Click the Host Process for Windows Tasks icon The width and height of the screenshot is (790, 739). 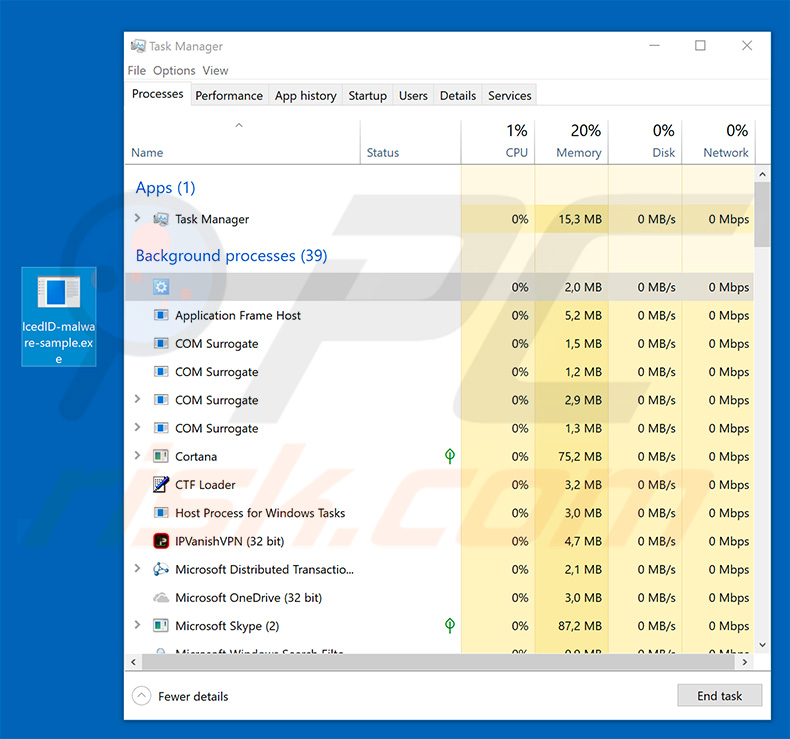(x=161, y=513)
